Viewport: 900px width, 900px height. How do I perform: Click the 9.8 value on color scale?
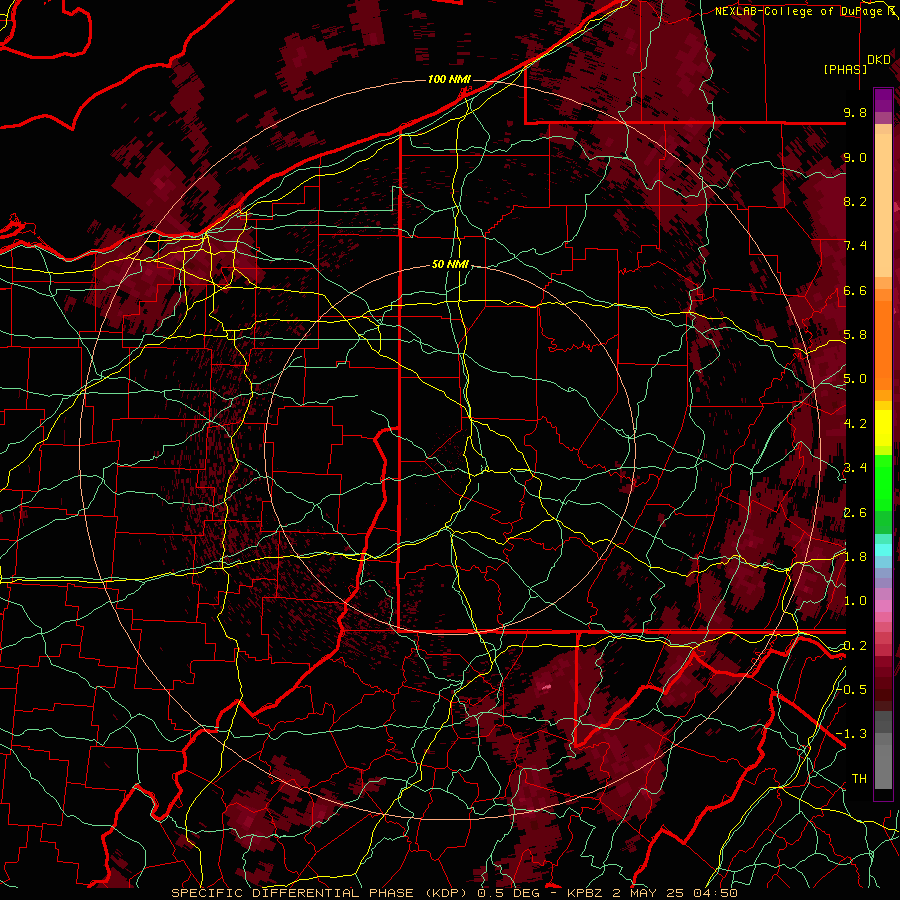(x=855, y=112)
